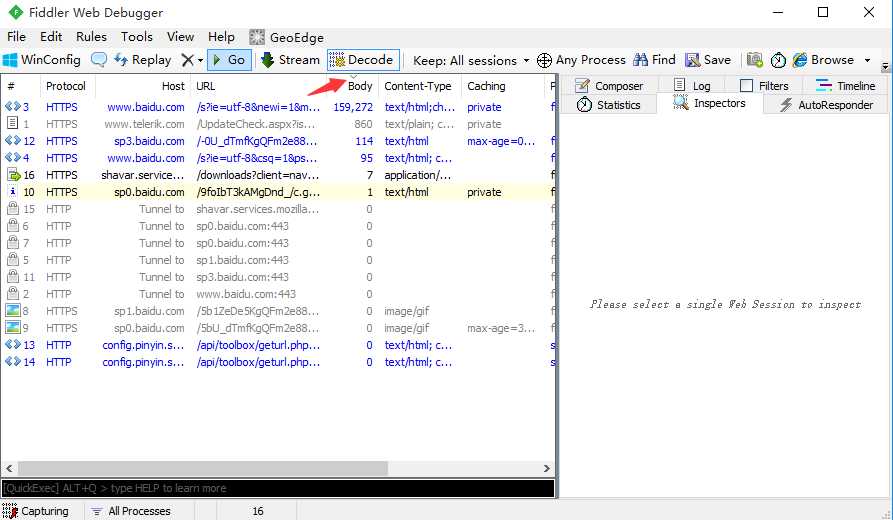Switch to the Inspectors tab

(x=710, y=103)
